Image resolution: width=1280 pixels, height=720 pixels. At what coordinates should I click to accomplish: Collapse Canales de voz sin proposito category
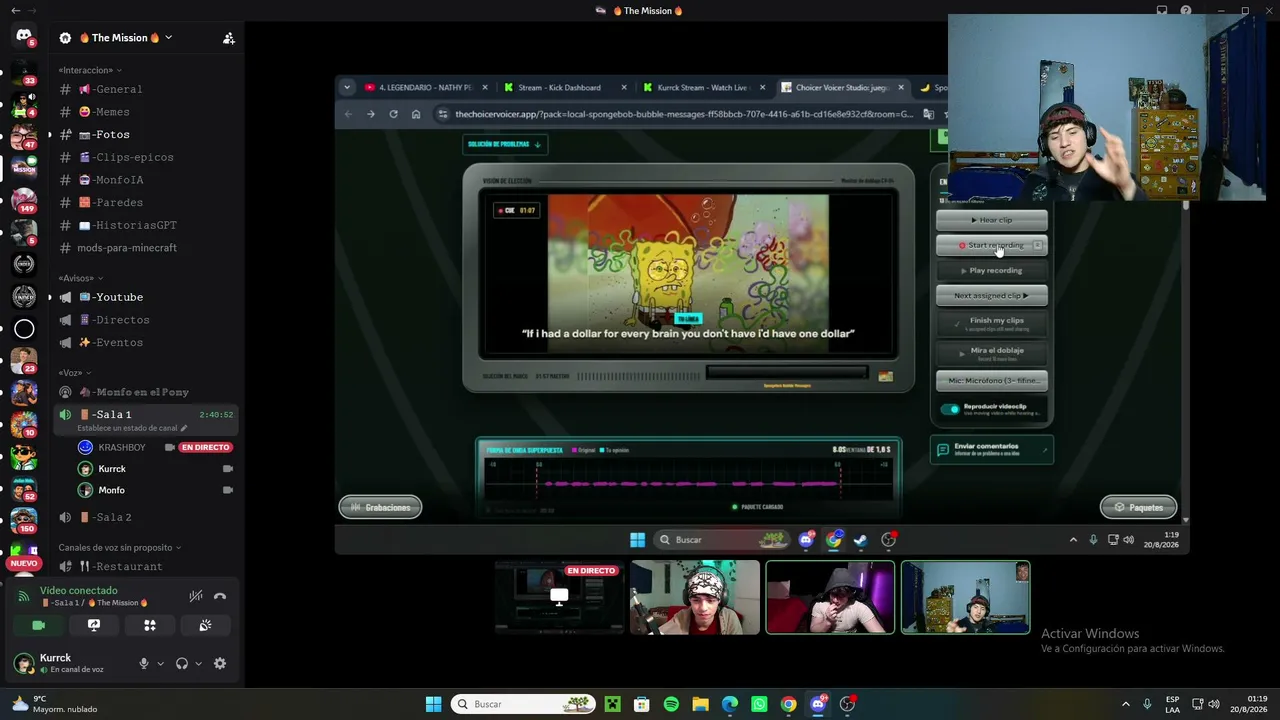[120, 548]
